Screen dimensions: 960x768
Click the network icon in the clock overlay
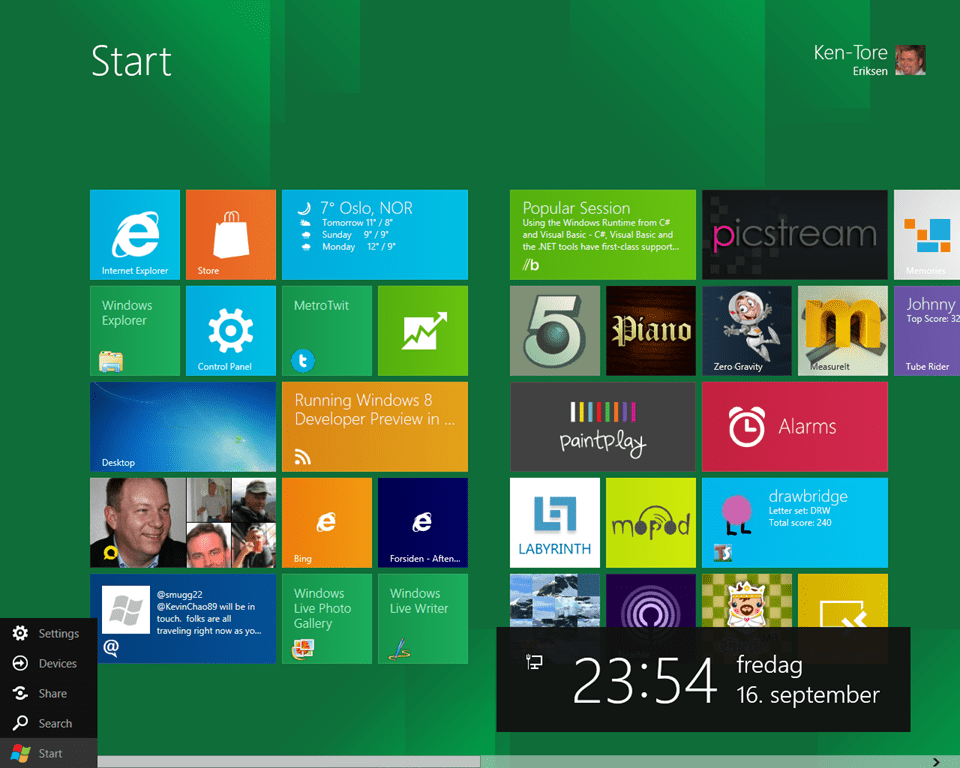534,662
